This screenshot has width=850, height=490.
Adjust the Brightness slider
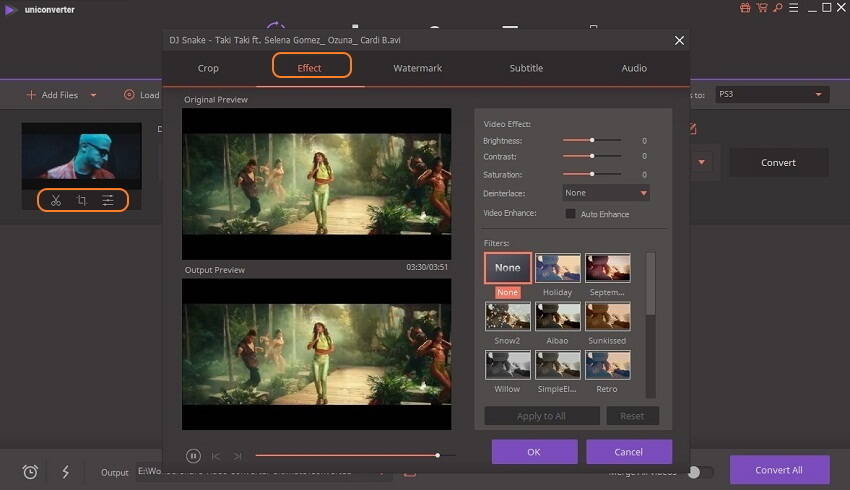(592, 140)
